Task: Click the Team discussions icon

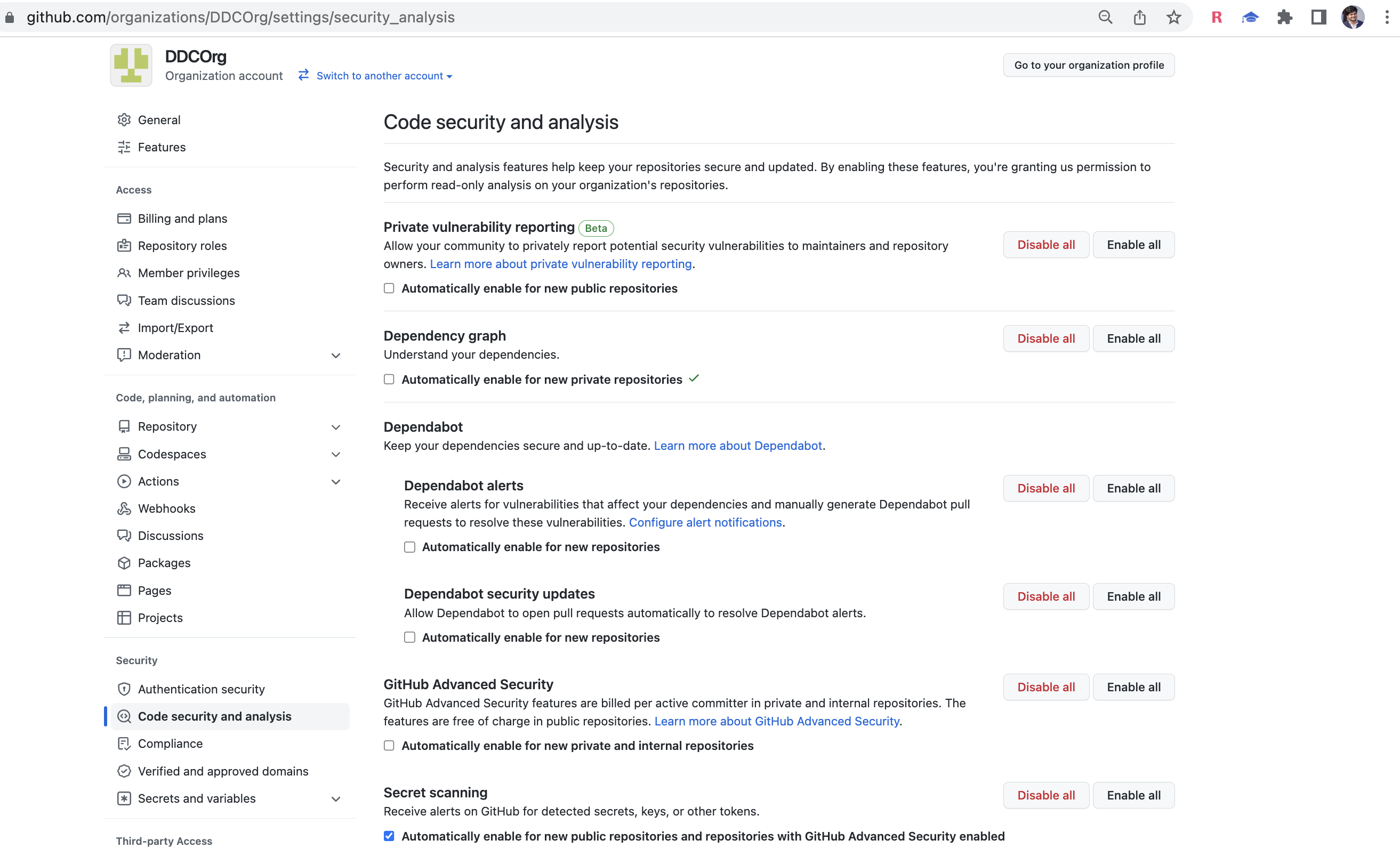Action: pyautogui.click(x=124, y=301)
